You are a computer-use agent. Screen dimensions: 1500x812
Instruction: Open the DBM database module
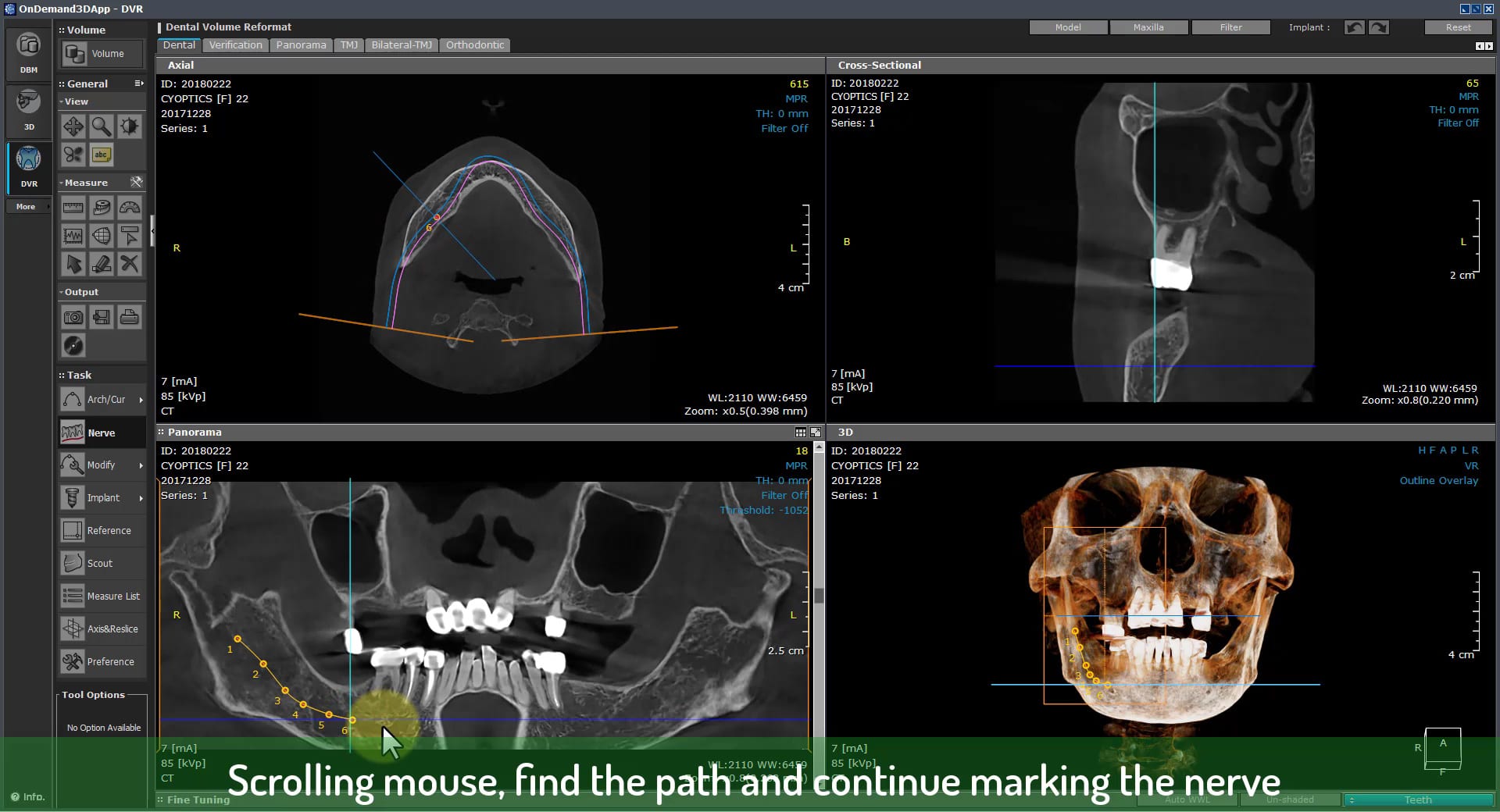click(29, 52)
